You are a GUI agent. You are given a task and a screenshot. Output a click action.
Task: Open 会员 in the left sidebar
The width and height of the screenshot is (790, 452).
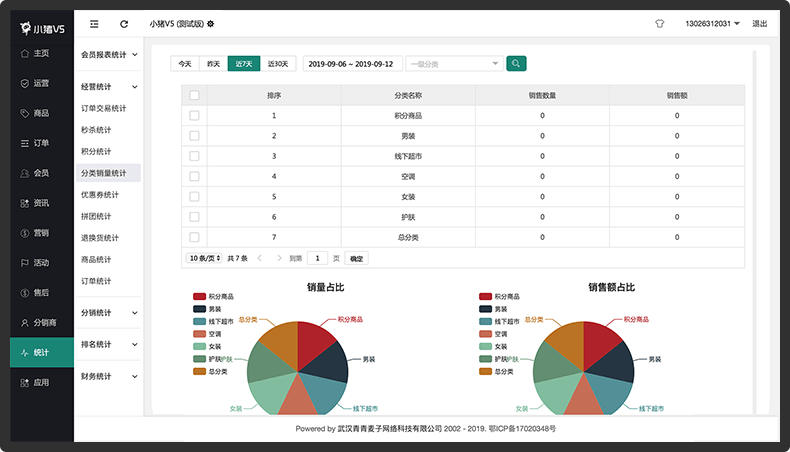click(x=42, y=173)
